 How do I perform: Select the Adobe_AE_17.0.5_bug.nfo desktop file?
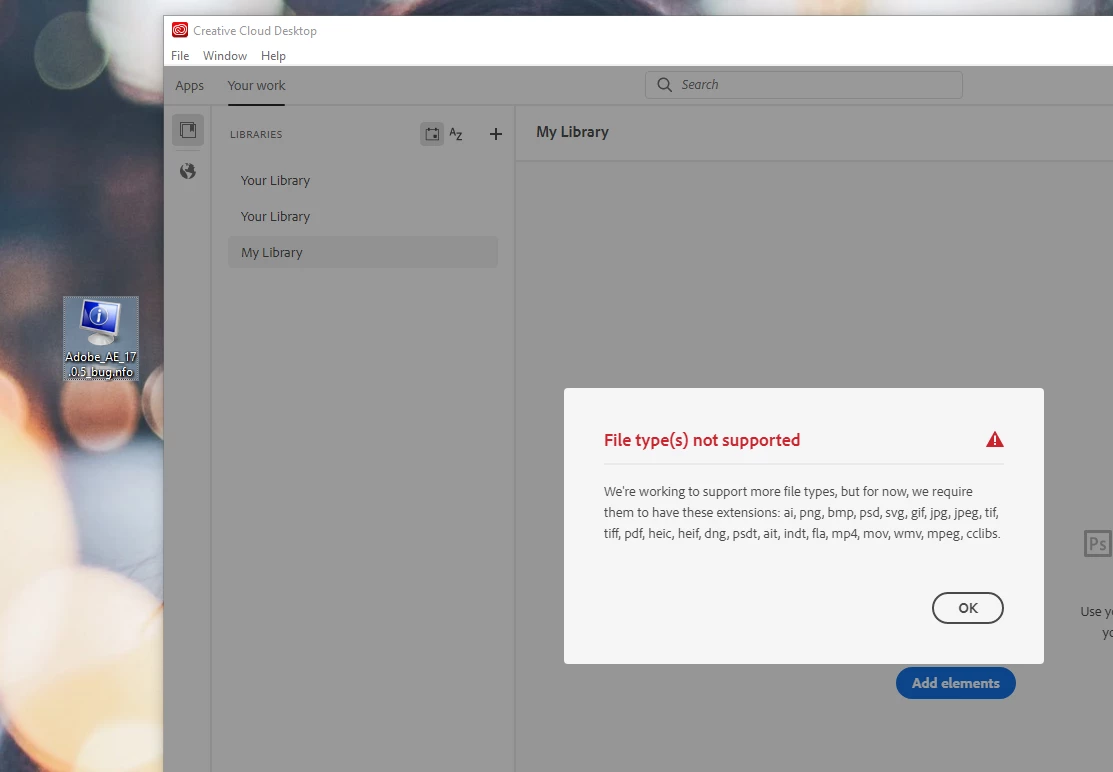pos(101,338)
